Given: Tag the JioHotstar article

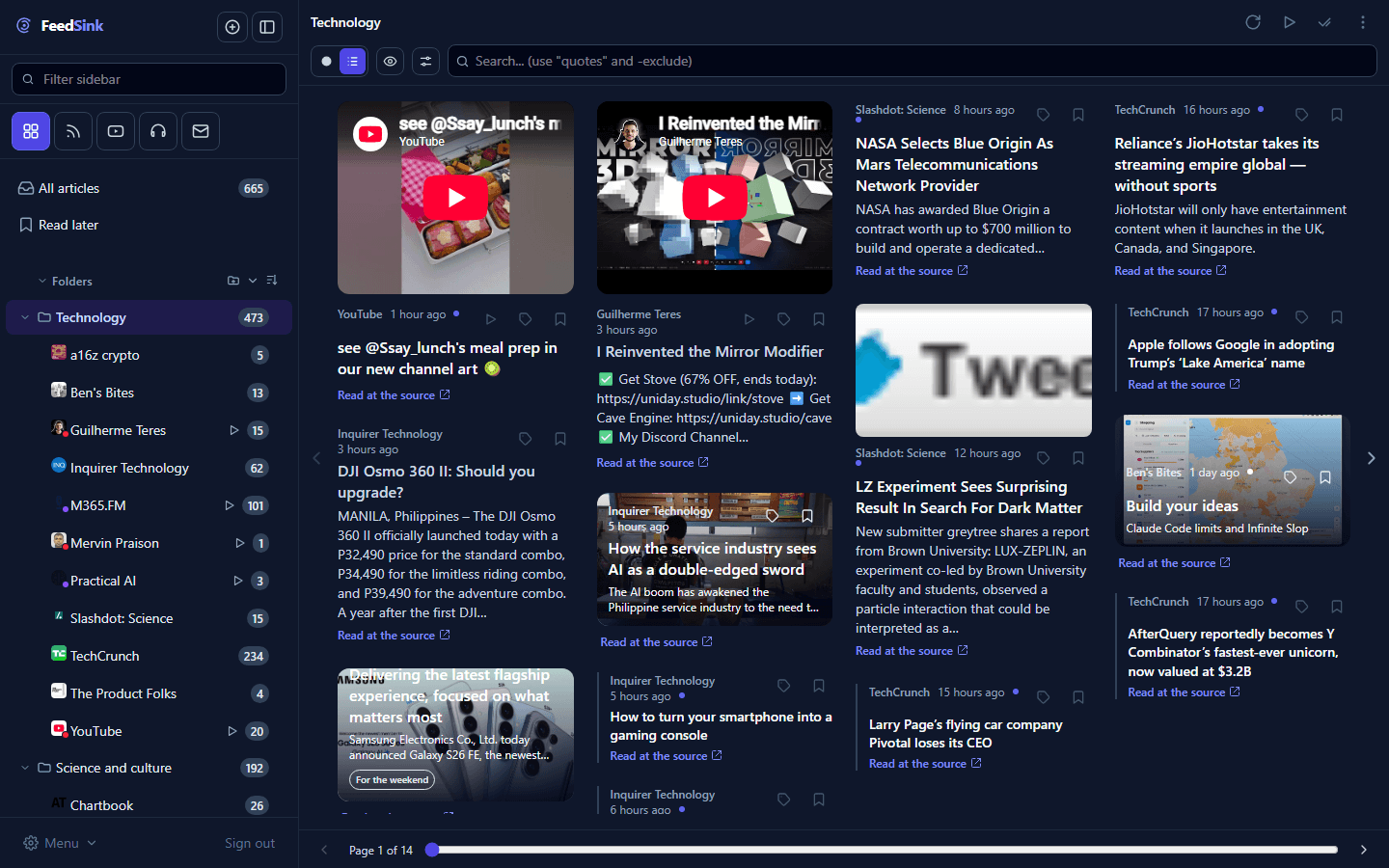Looking at the screenshot, I should coord(1301,115).
